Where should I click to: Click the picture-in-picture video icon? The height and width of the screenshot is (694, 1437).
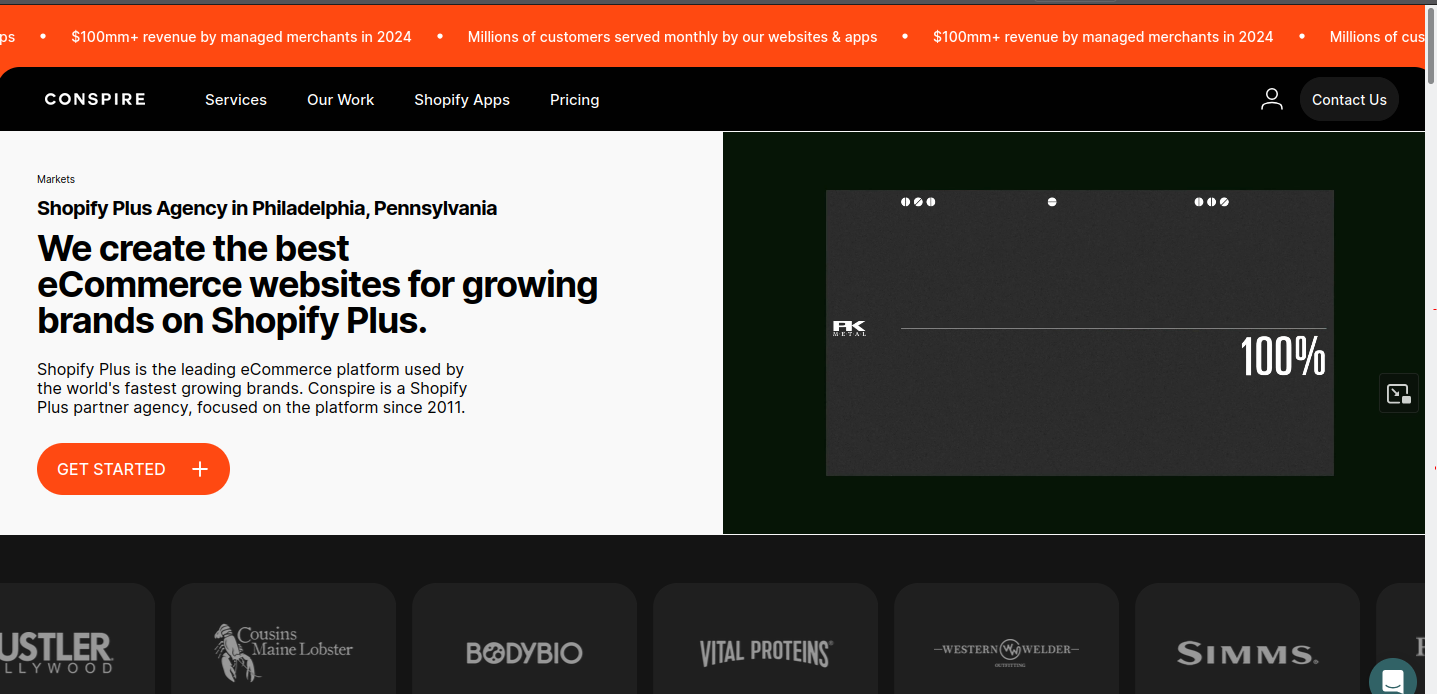(1398, 394)
